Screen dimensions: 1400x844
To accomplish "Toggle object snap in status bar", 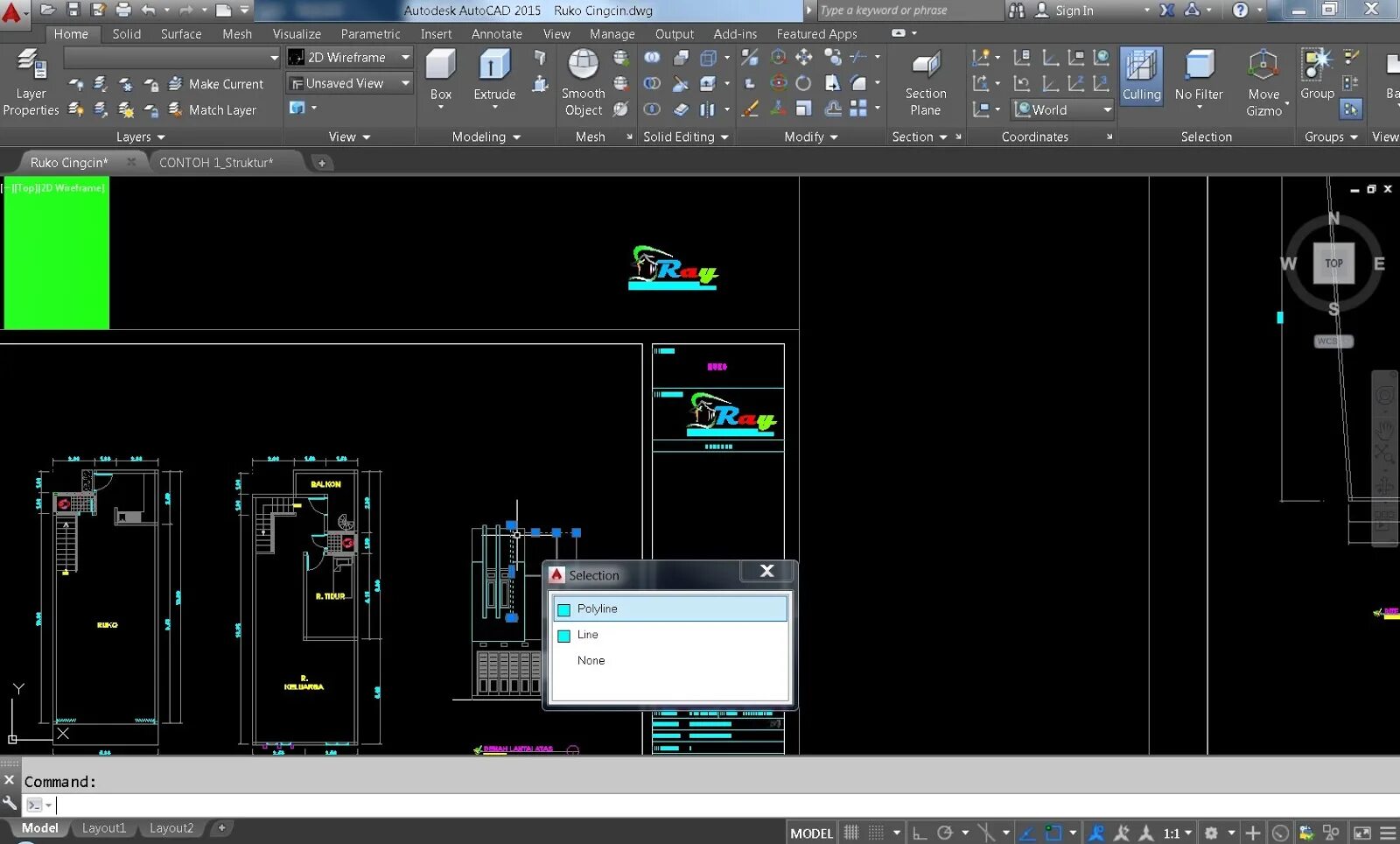I will pos(1053,833).
